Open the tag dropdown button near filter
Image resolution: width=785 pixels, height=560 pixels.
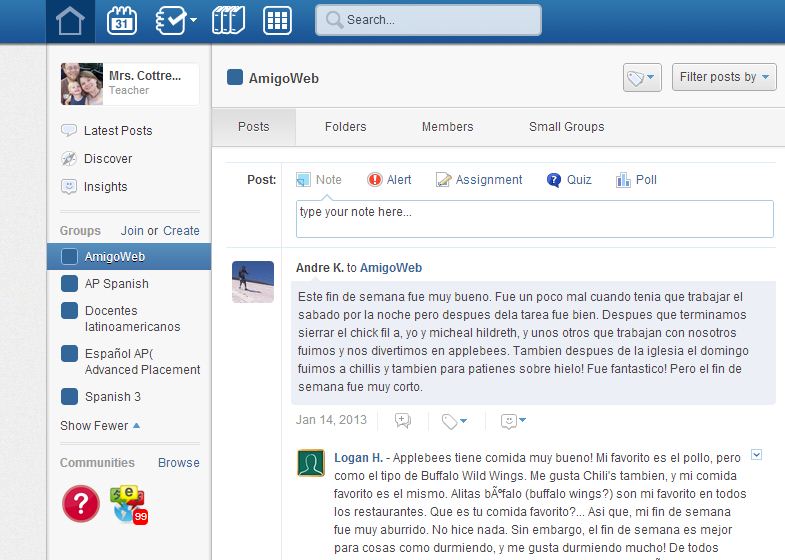click(641, 78)
